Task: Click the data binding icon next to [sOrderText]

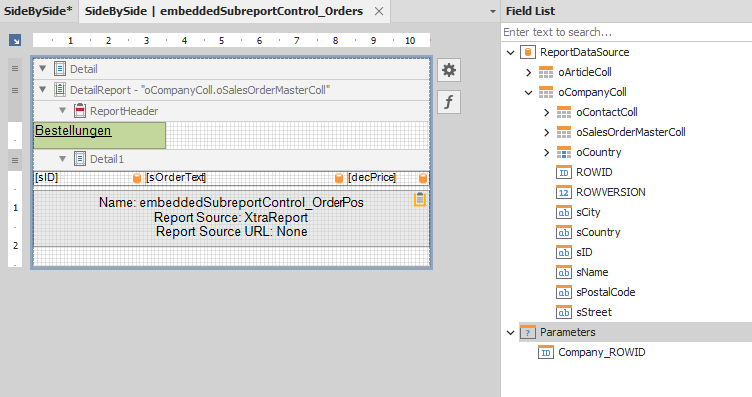Action: coord(339,178)
